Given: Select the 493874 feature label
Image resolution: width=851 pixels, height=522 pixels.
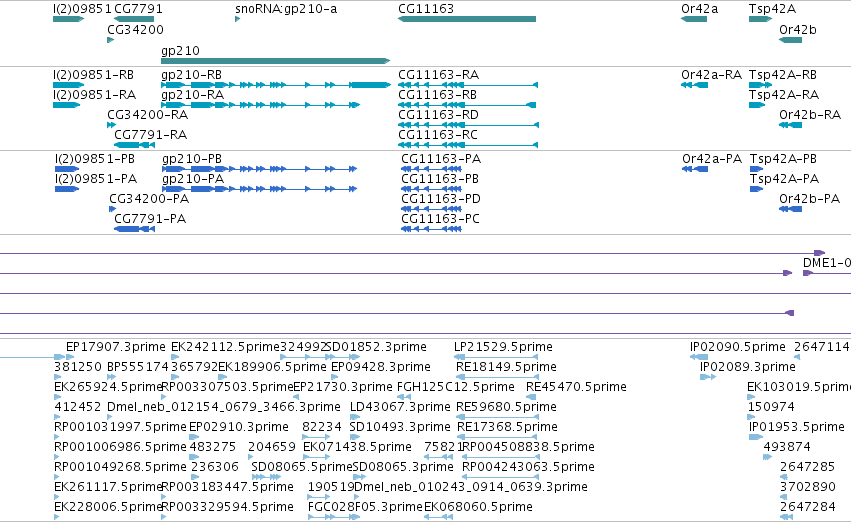Looking at the screenshot, I should click(787, 447).
